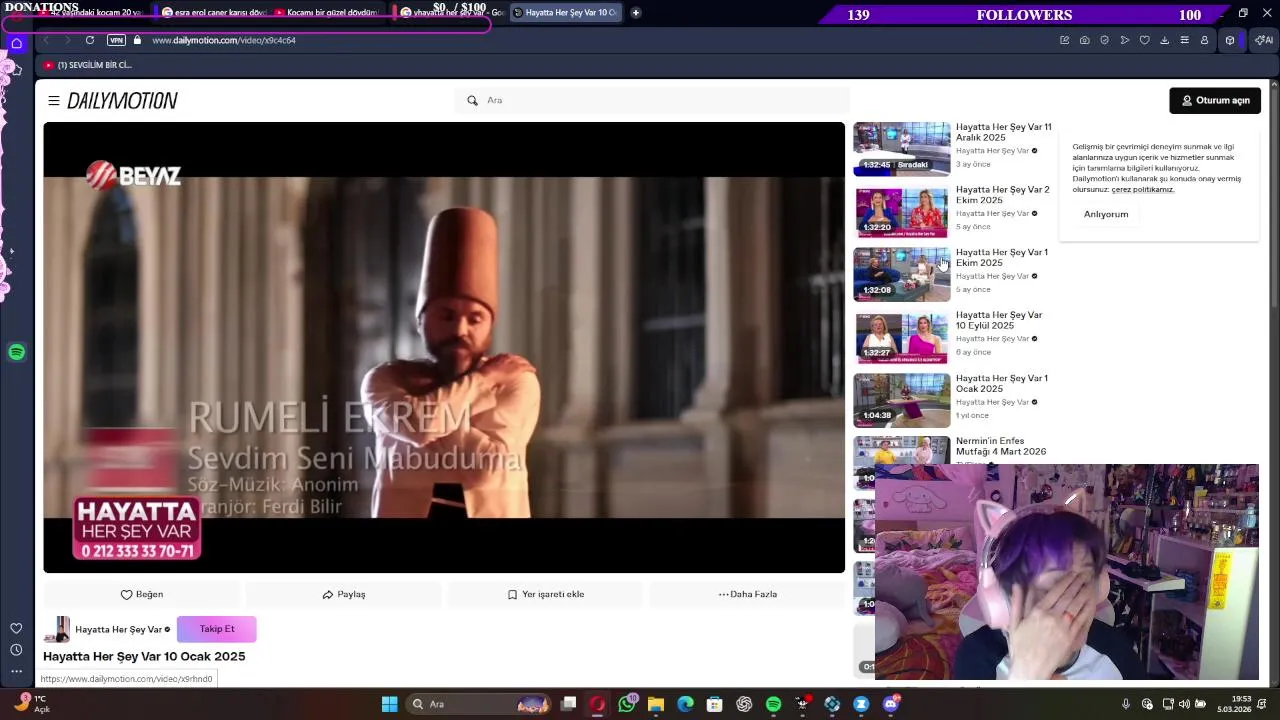This screenshot has height=720, width=1280.
Task: Toggle the browser VPN badge
Action: pyautogui.click(x=116, y=40)
